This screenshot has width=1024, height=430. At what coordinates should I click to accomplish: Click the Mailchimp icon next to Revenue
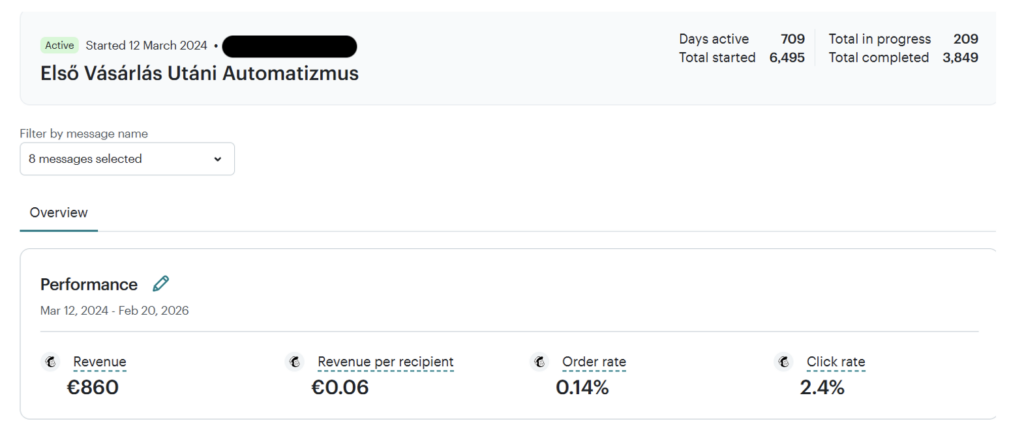coord(49,362)
